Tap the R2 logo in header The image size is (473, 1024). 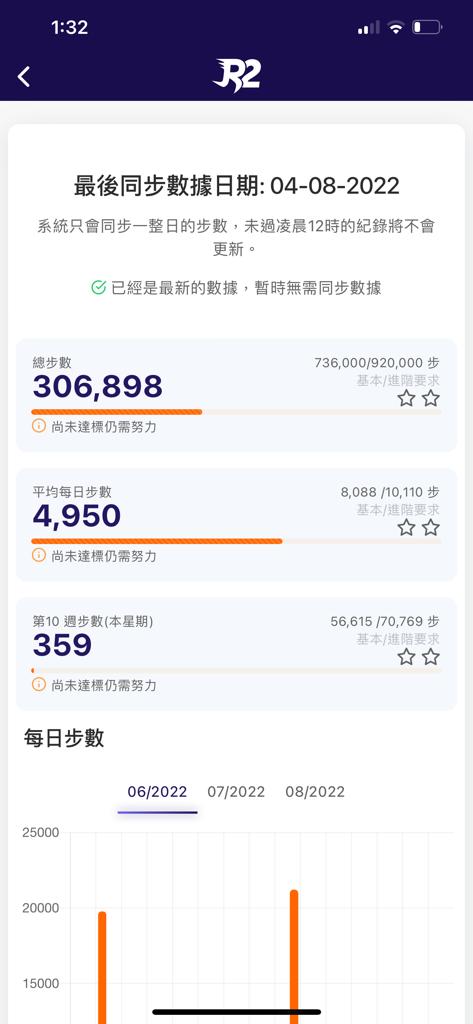pyautogui.click(x=237, y=76)
